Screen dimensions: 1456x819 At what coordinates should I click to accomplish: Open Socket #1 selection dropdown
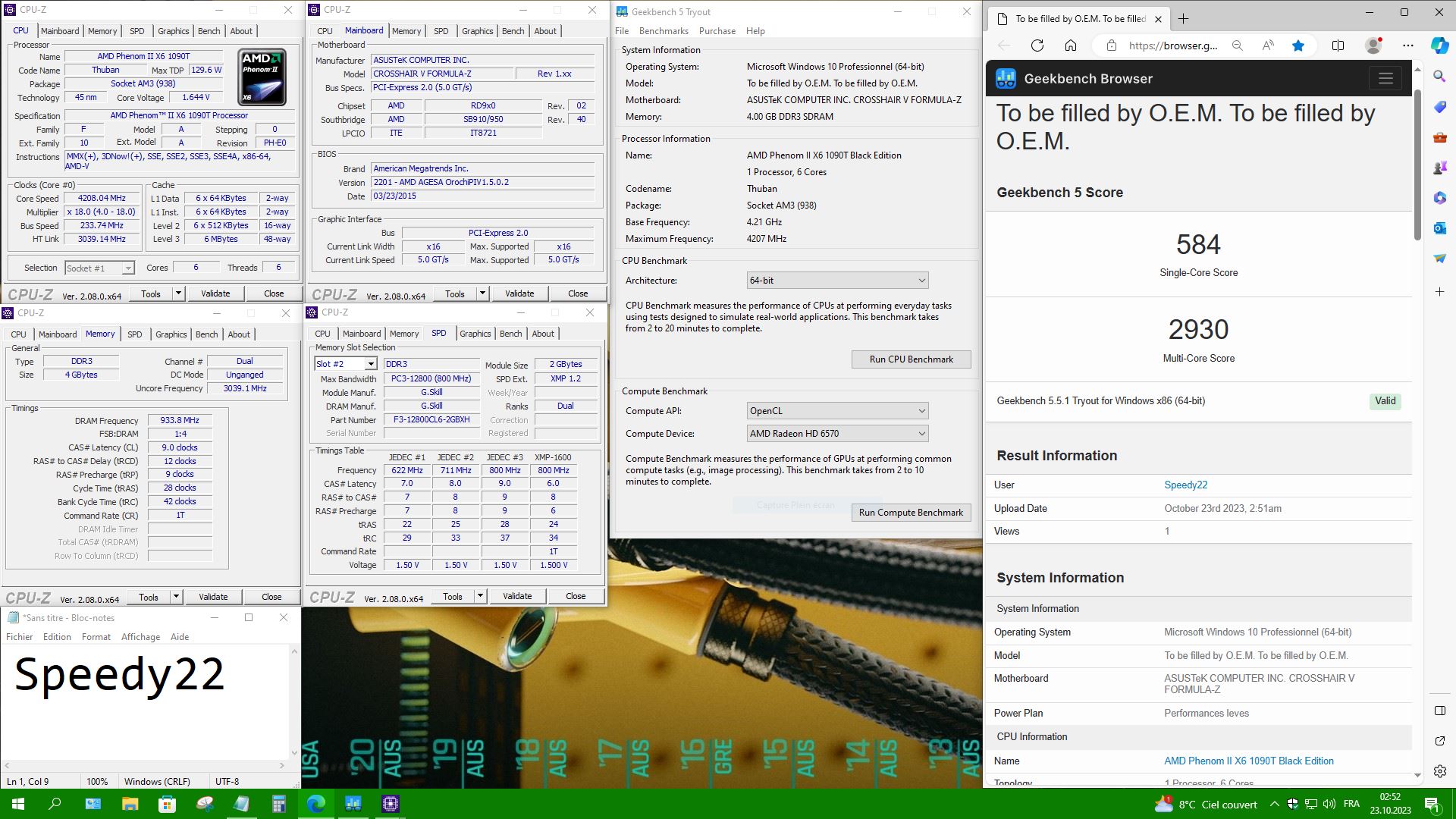pos(99,268)
